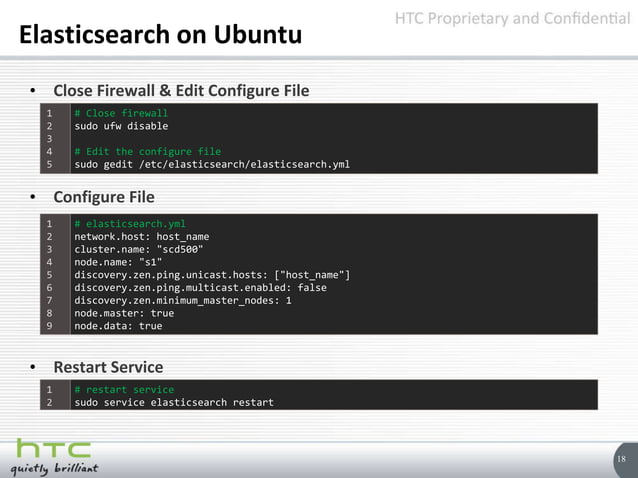
Task: Click the "HTC Proprietary and Confidential" header text
Action: click(512, 18)
